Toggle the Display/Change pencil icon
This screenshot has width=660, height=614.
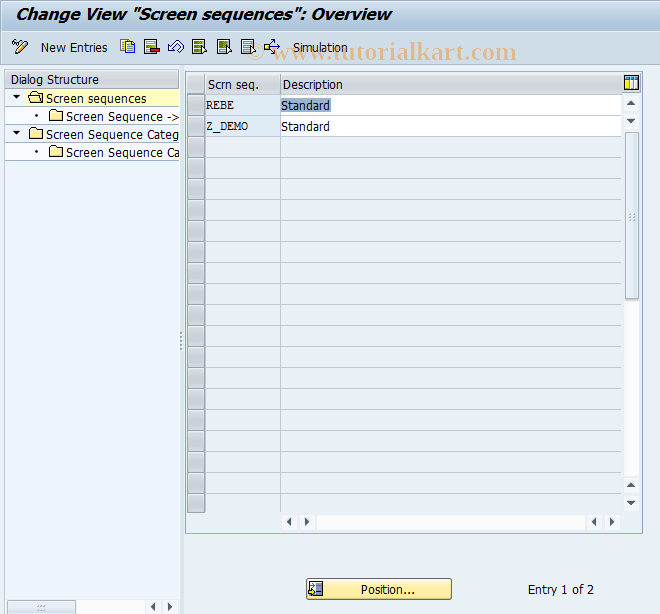click(x=19, y=47)
